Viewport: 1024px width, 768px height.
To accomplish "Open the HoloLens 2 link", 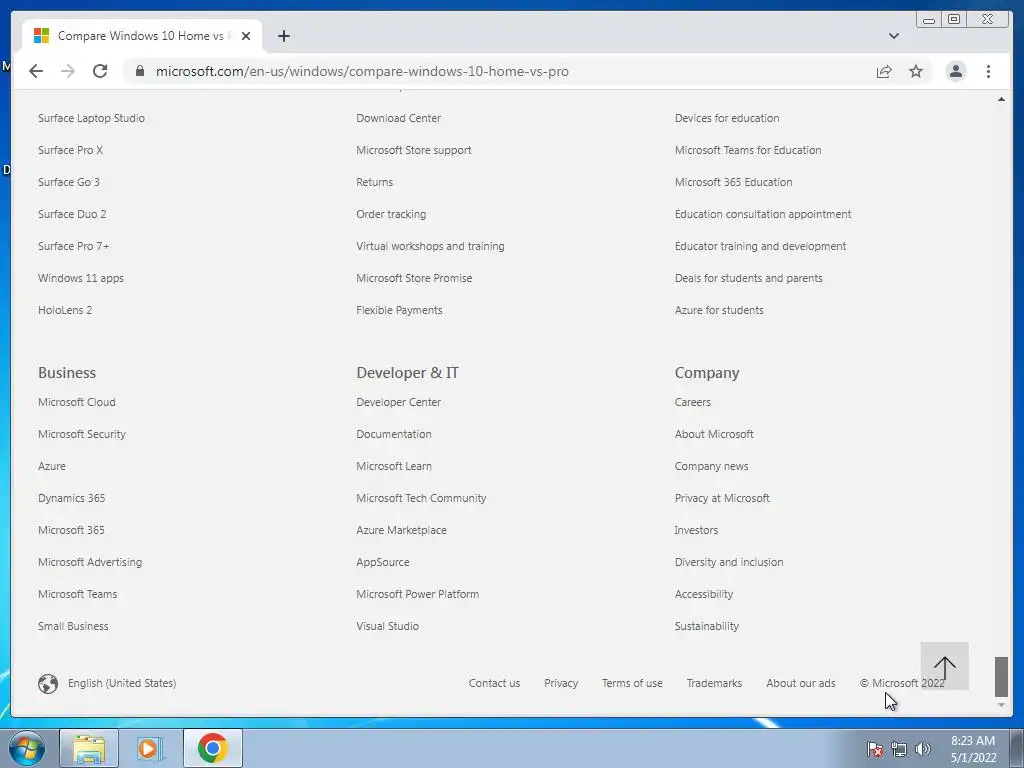I will [x=65, y=310].
